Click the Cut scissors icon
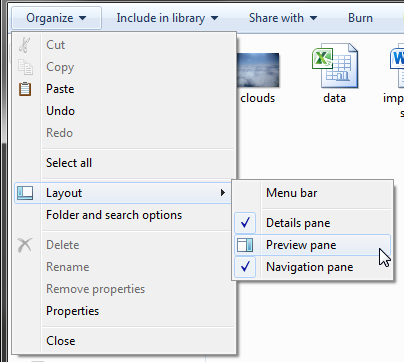The image size is (404, 362). 25,45
